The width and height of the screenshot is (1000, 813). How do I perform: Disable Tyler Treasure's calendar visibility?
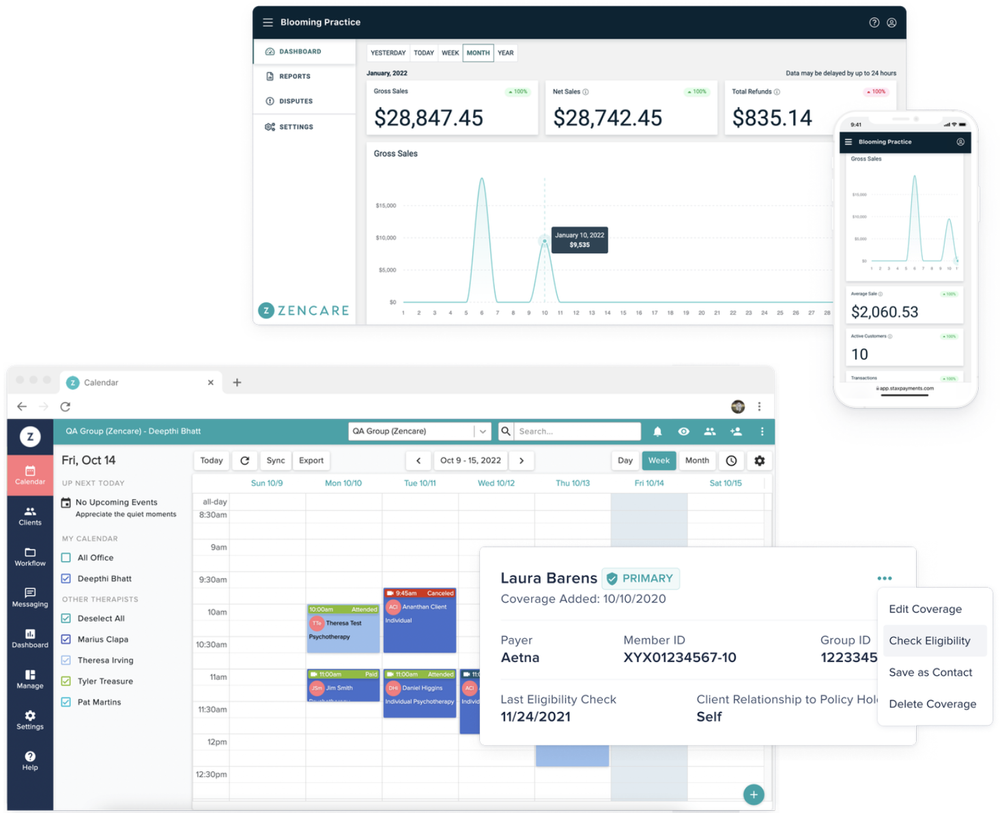tap(66, 681)
